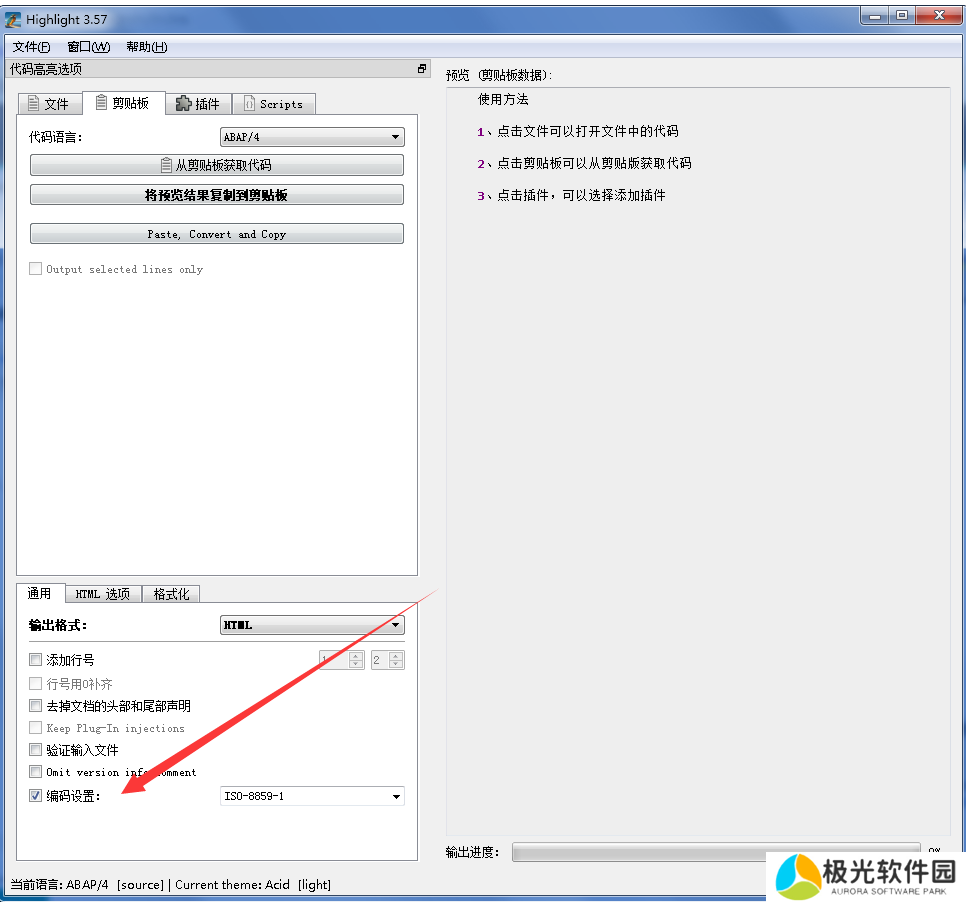Switch to the 插件 tab

198,104
